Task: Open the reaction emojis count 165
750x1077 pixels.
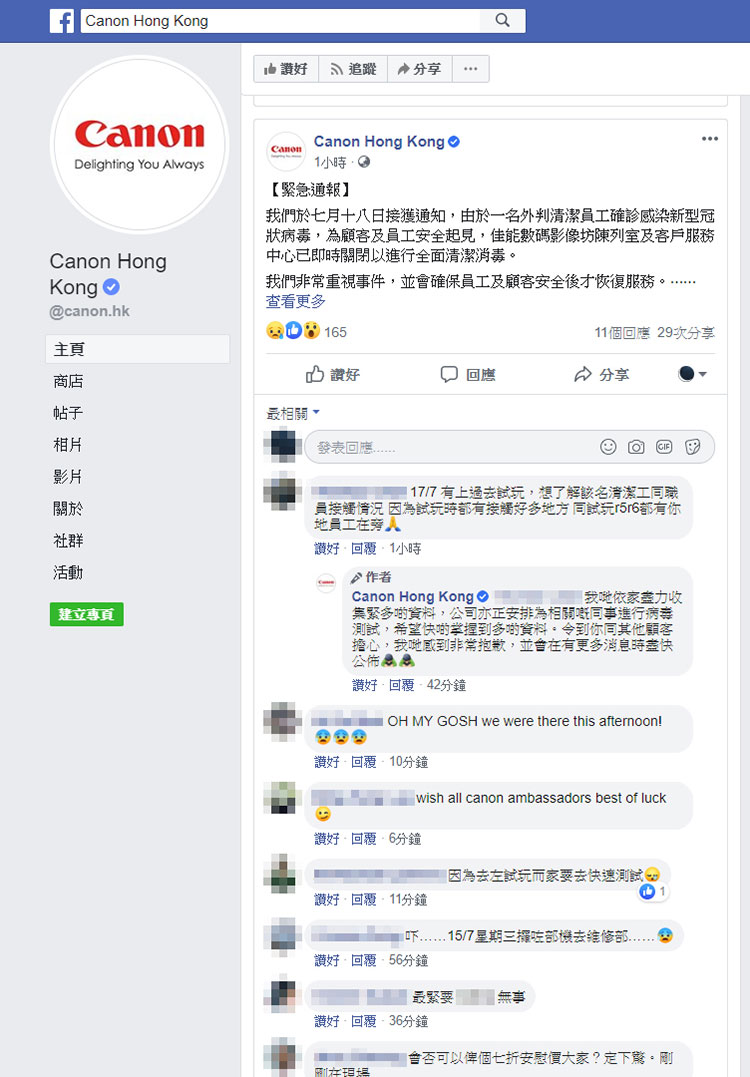Action: pyautogui.click(x=306, y=331)
